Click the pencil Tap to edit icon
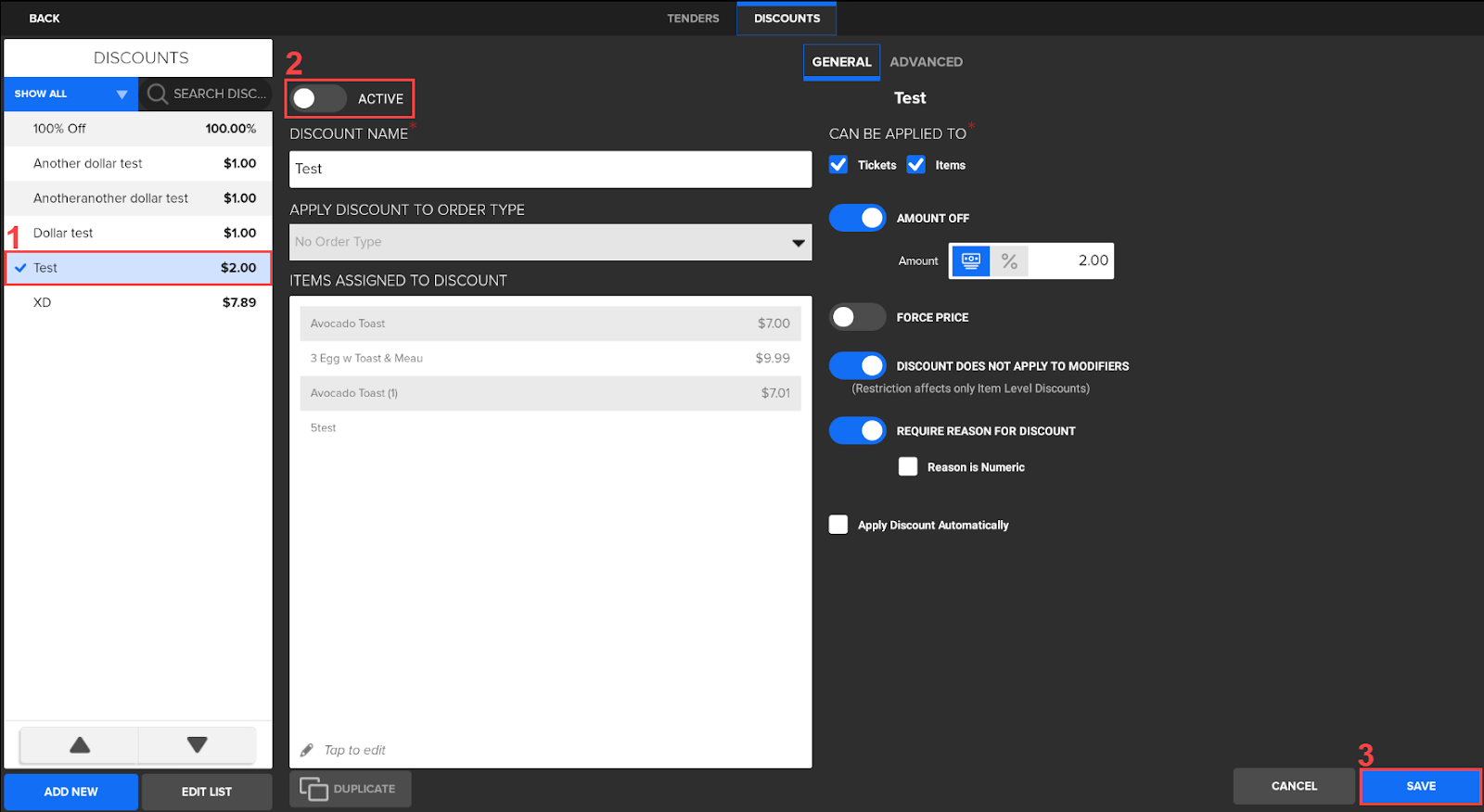 pyautogui.click(x=307, y=750)
